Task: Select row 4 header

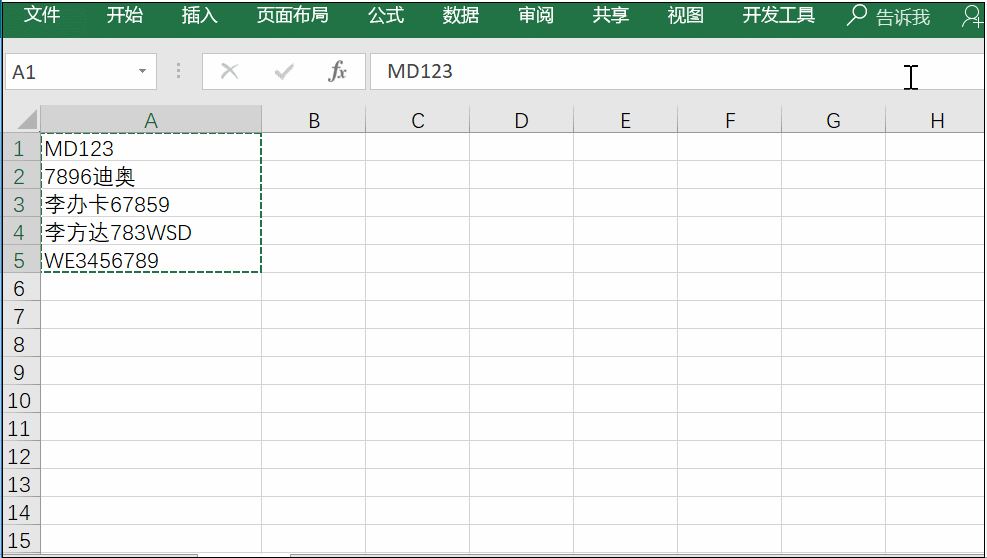Action: (x=21, y=232)
